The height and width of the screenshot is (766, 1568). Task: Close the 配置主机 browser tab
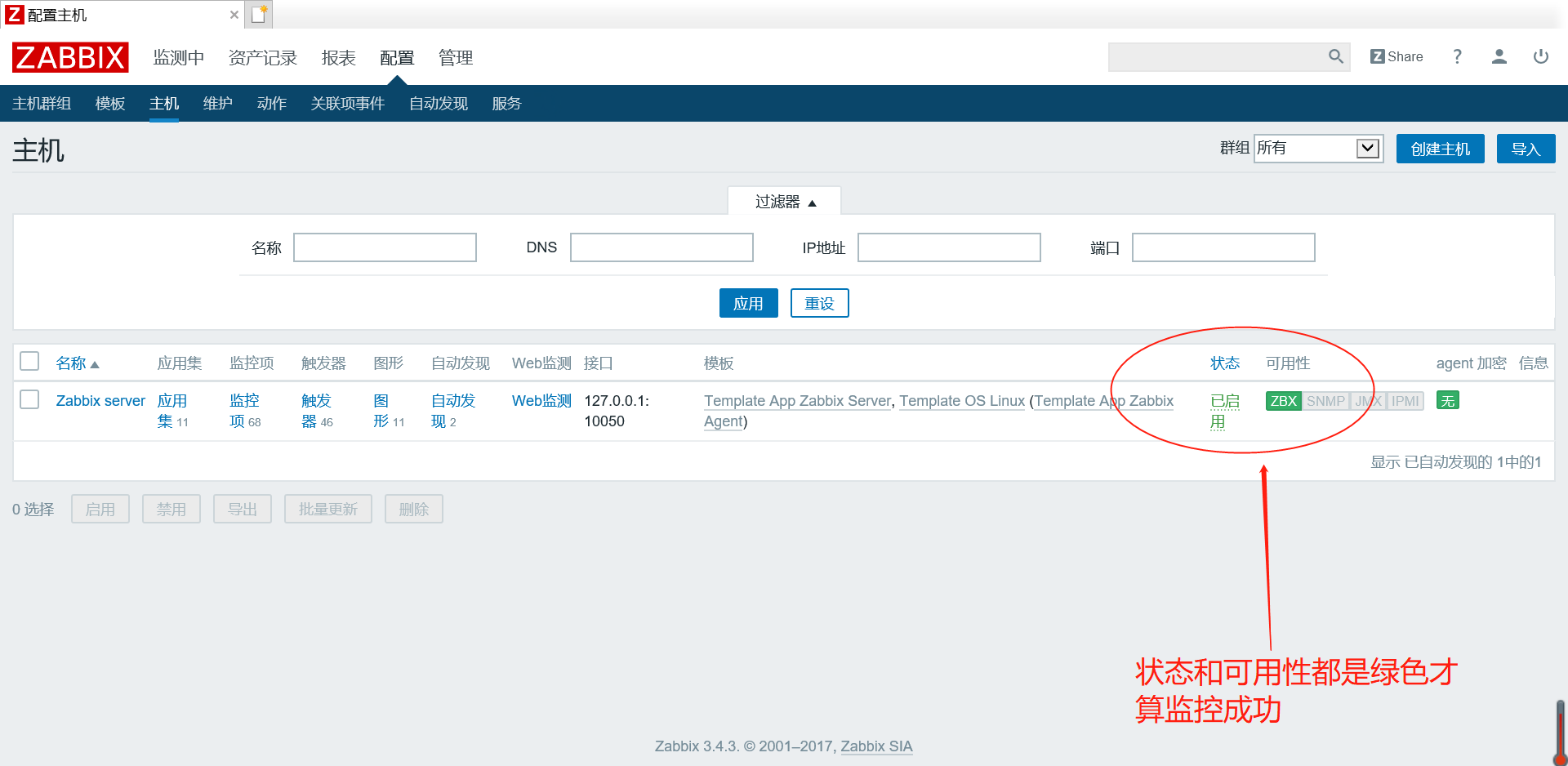click(x=234, y=15)
